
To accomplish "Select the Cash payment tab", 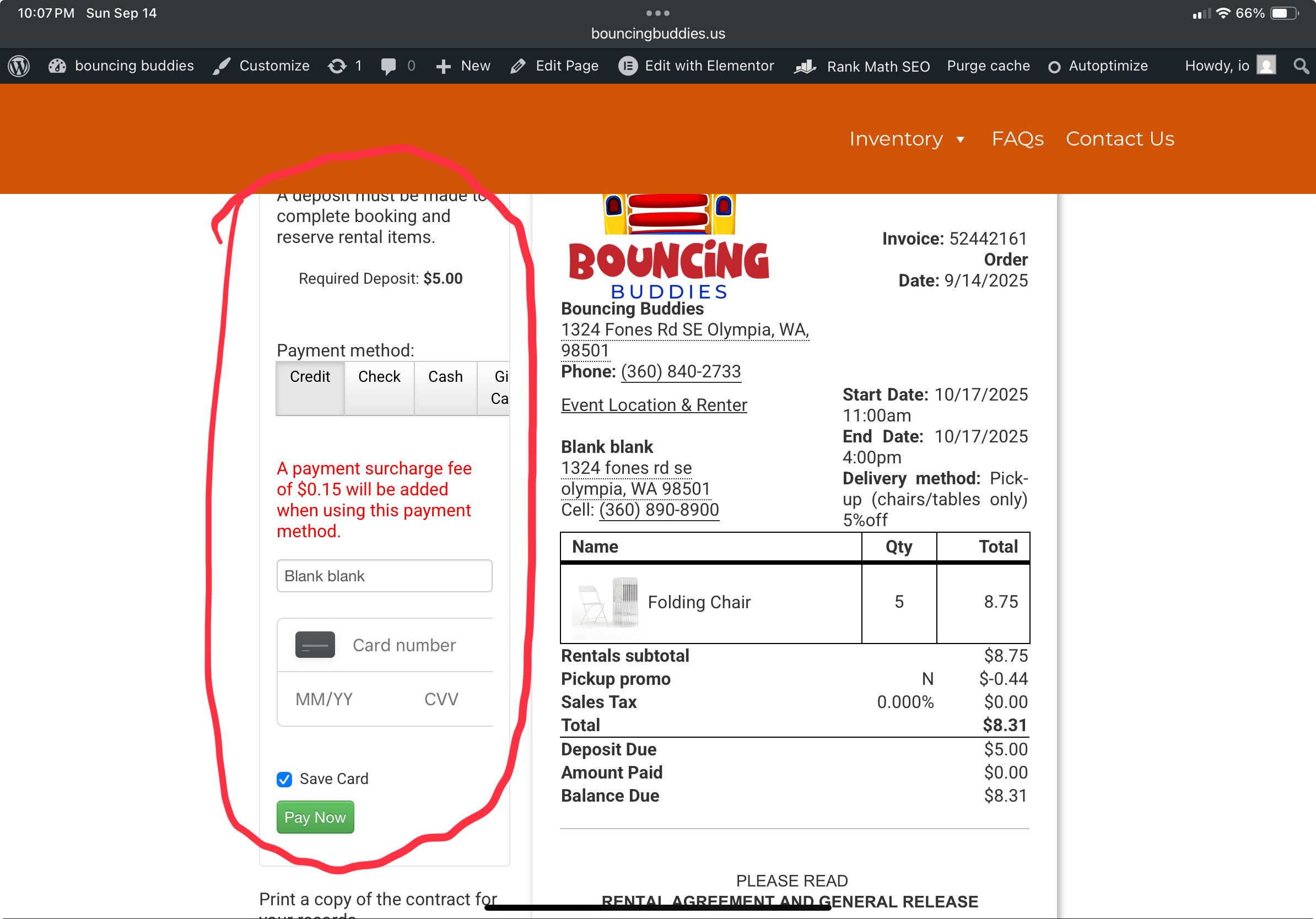I will [445, 388].
